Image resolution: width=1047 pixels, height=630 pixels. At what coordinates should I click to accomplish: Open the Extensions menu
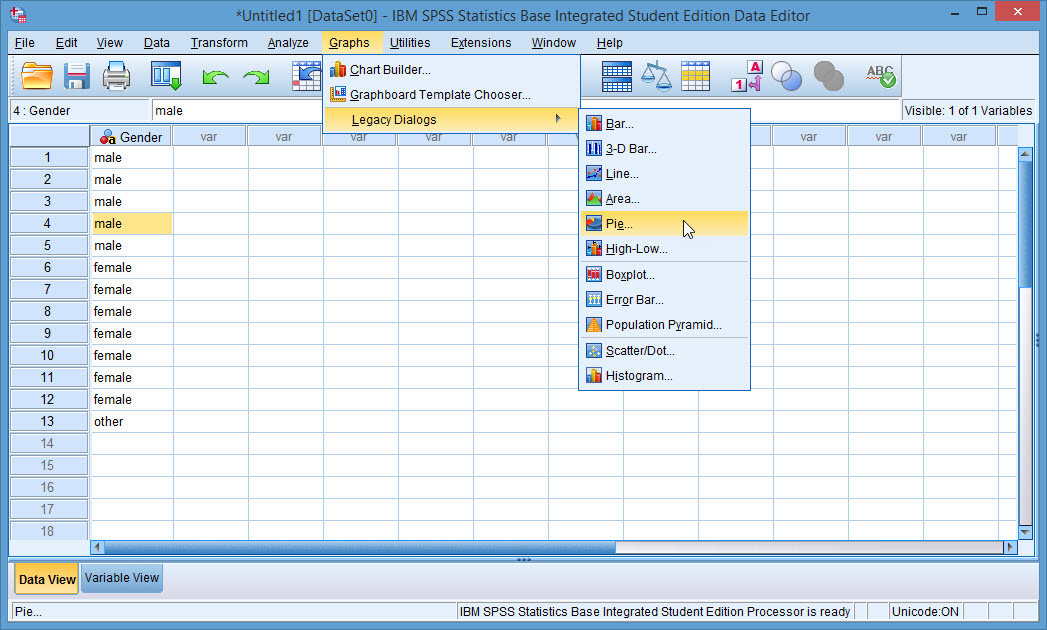pos(481,43)
